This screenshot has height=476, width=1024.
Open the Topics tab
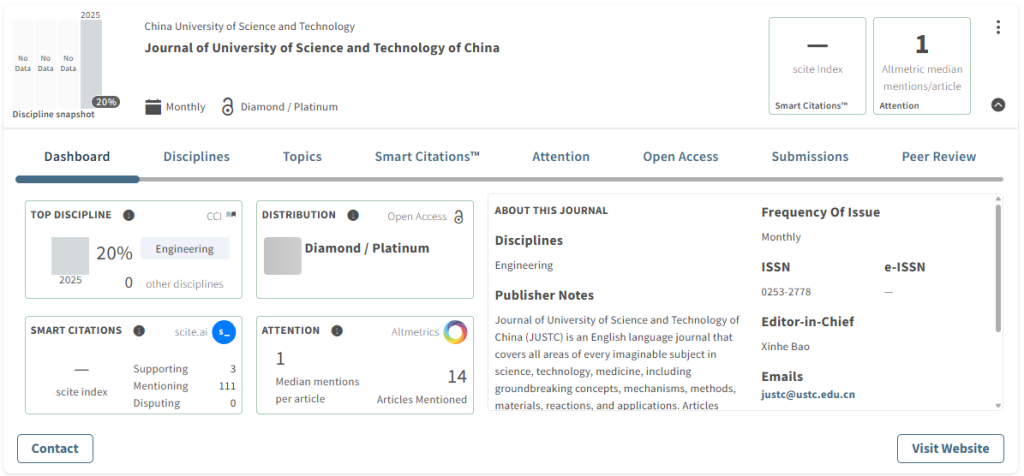click(302, 157)
